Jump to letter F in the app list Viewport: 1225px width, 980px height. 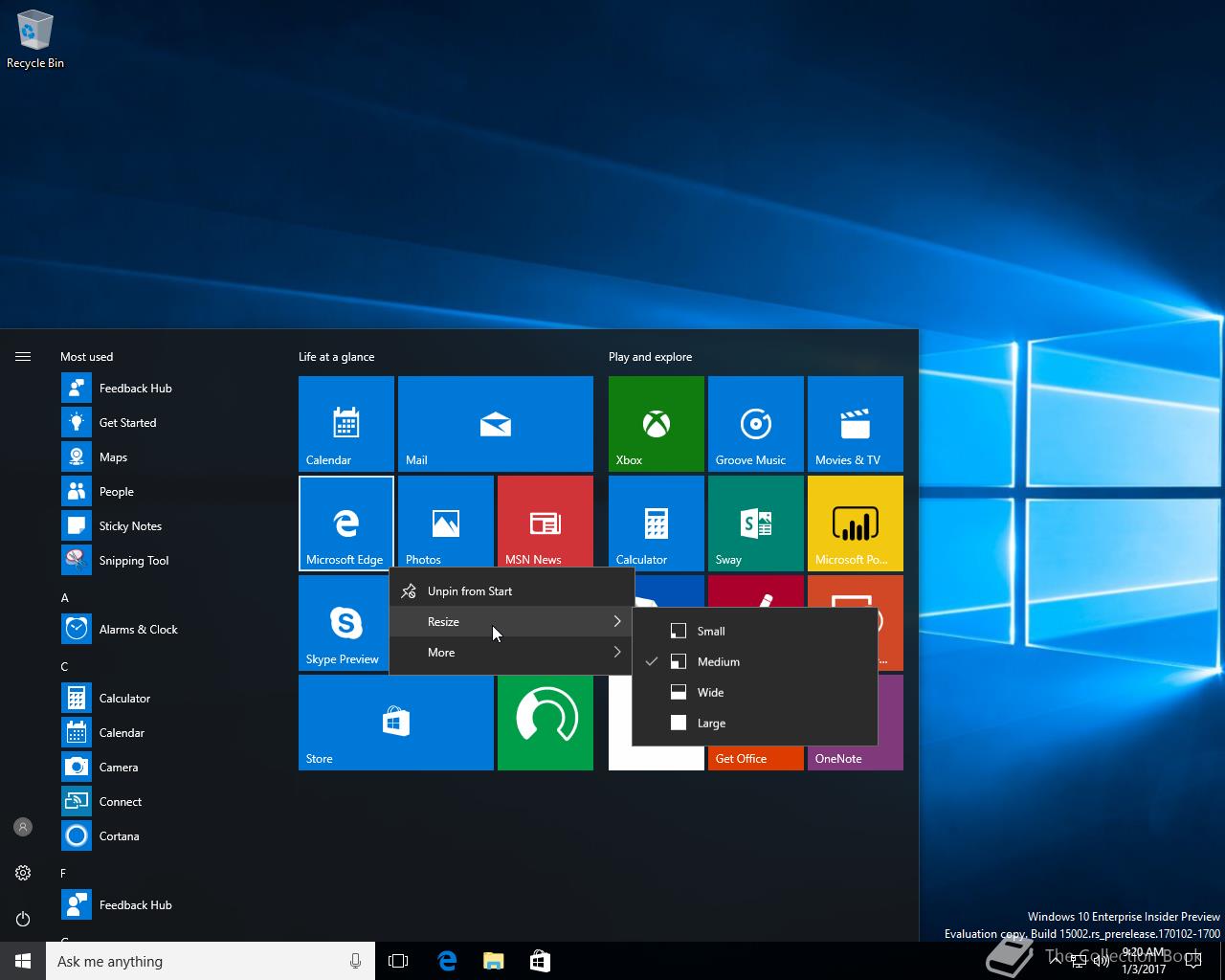(x=64, y=873)
